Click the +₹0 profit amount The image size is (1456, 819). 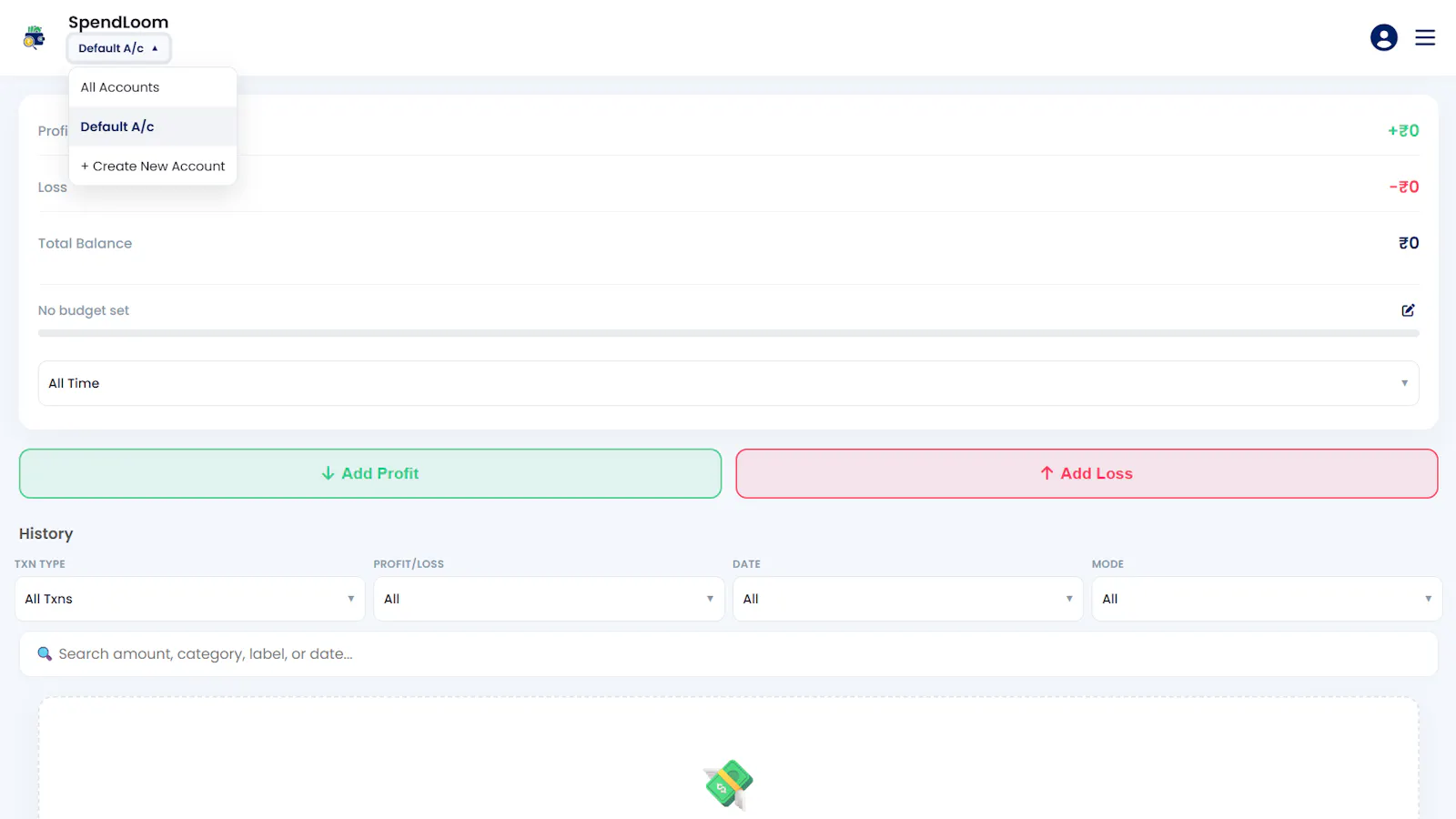1403,131
